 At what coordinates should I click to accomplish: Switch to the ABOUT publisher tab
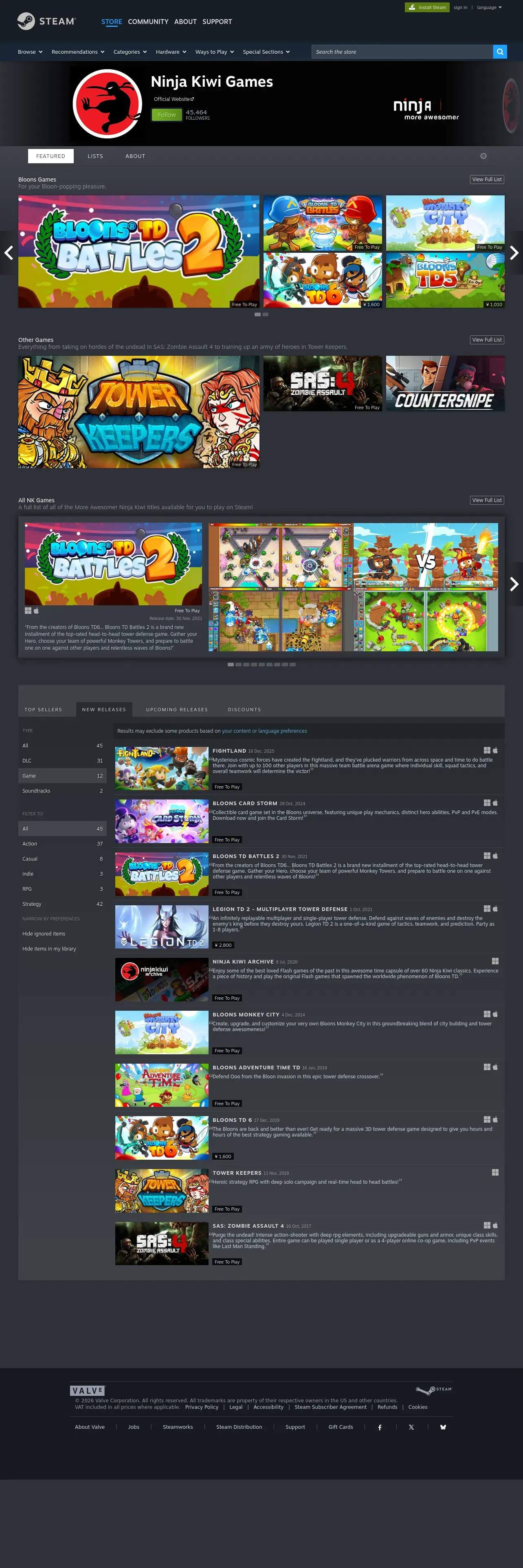click(x=135, y=156)
